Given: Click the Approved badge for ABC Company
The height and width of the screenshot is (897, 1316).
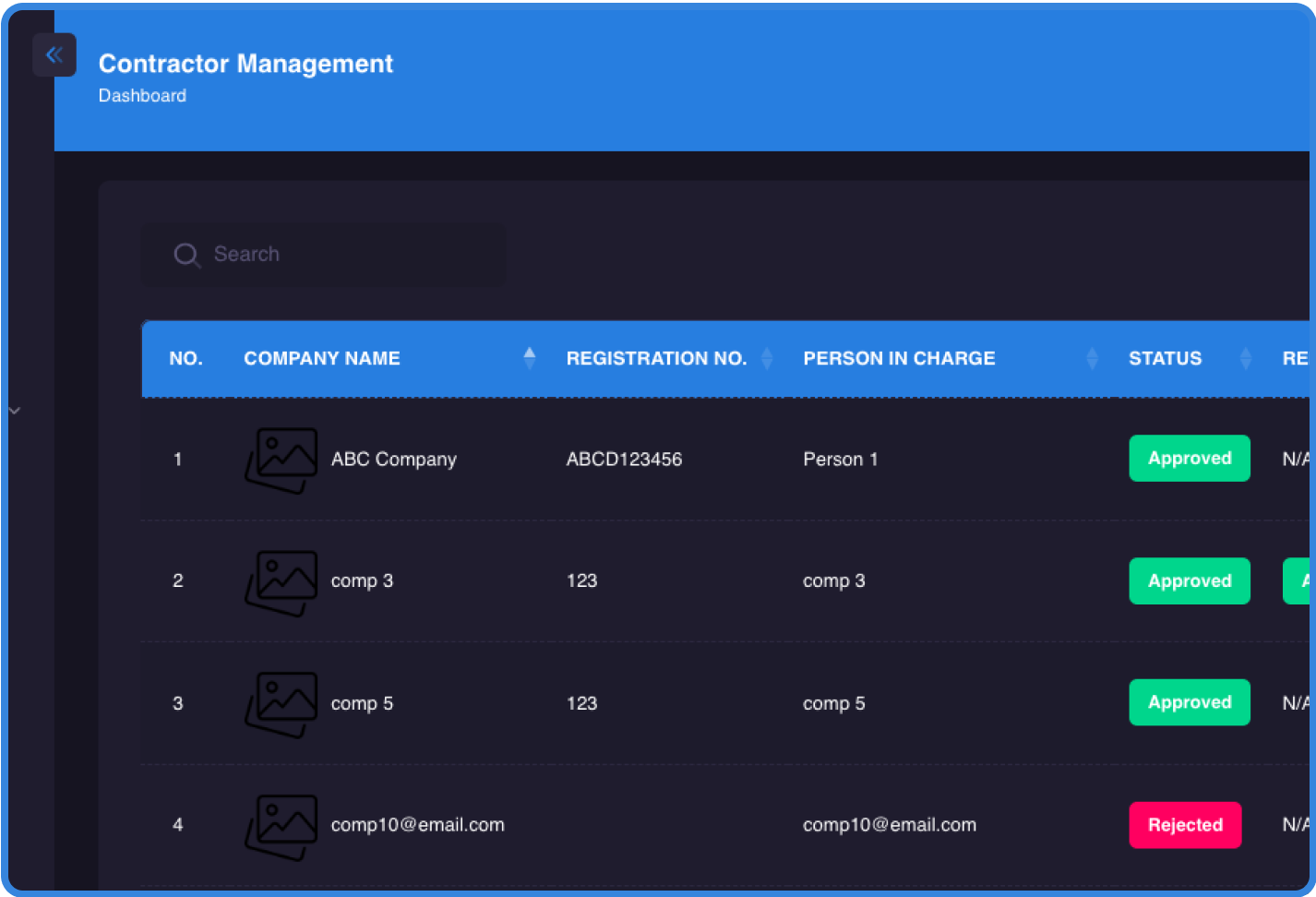Looking at the screenshot, I should coord(1190,459).
